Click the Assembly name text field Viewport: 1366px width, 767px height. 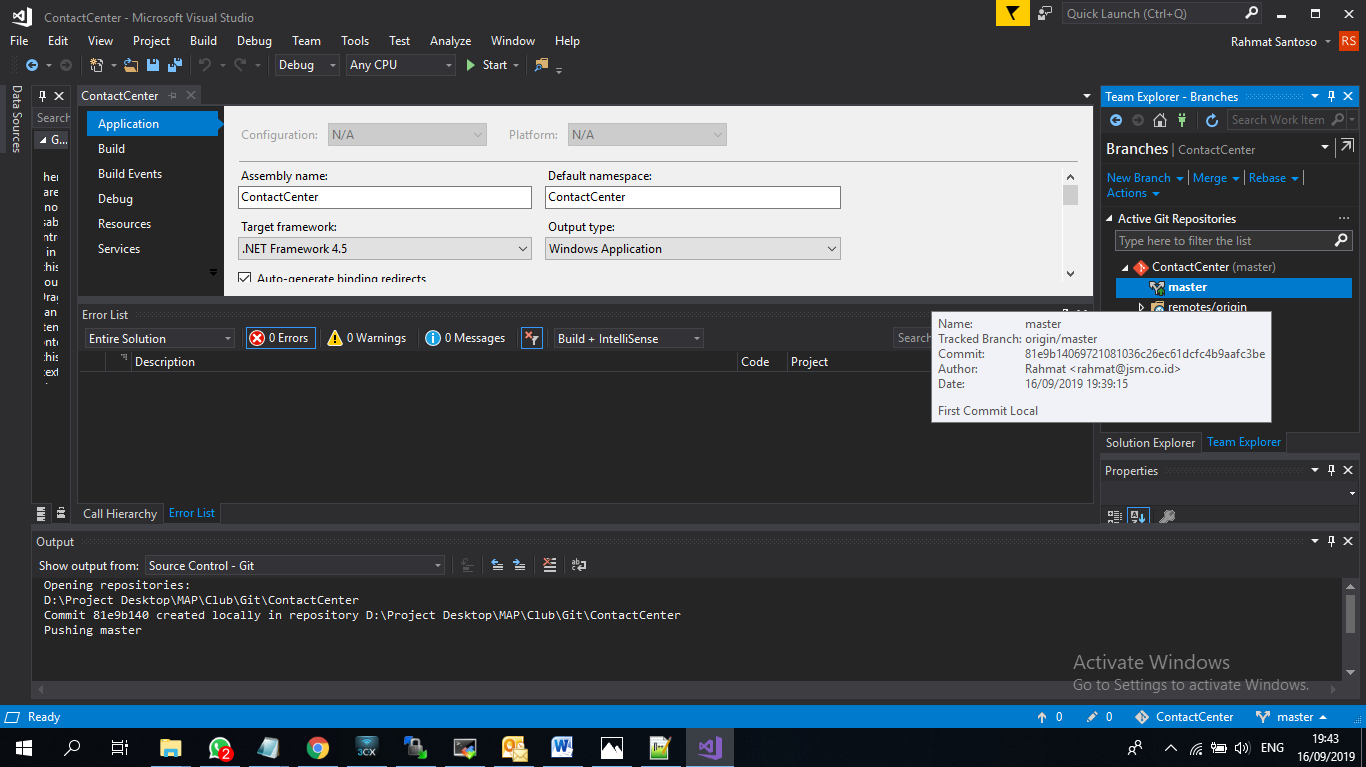pos(386,197)
